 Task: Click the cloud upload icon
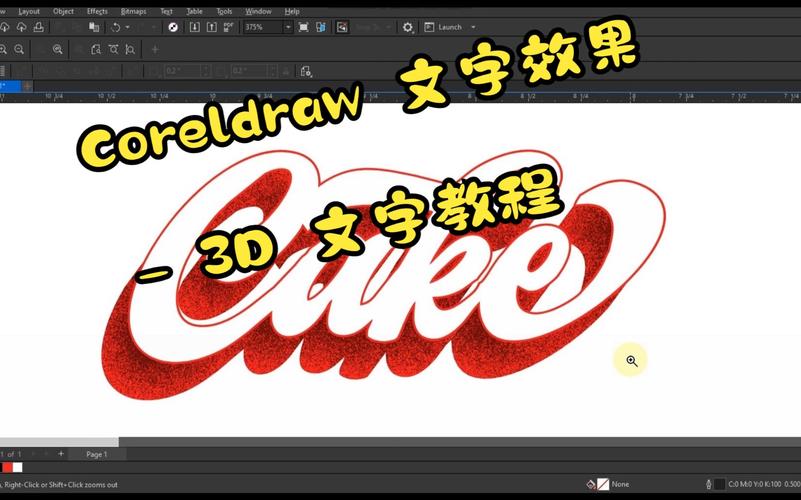tap(21, 27)
